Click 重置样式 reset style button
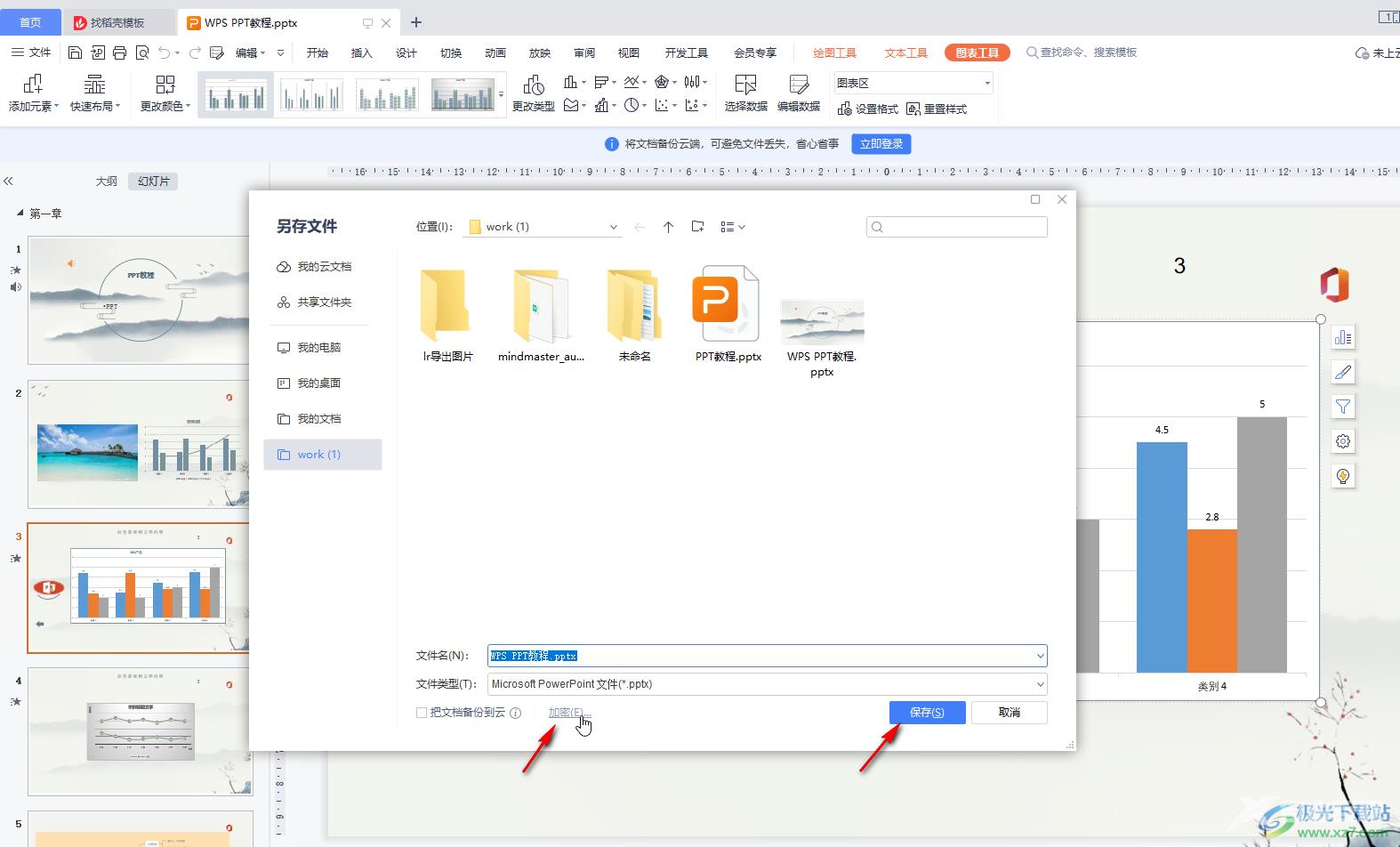Viewport: 1400px width, 847px height. [937, 109]
